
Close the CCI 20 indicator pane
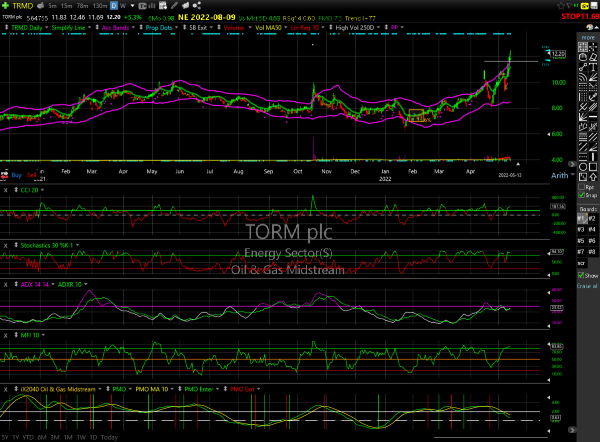pos(6,190)
